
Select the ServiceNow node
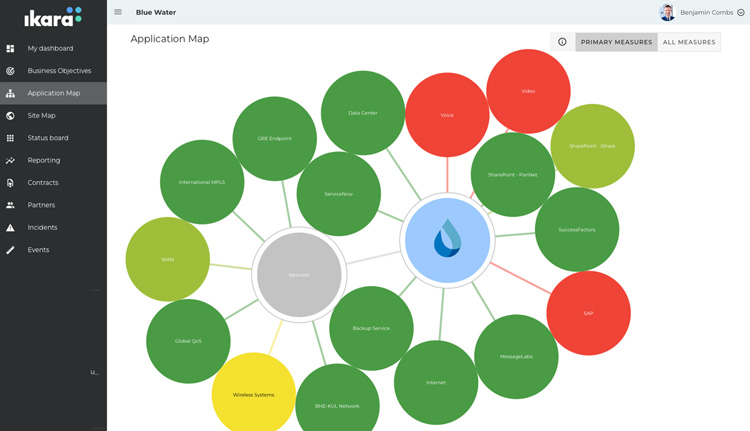(339, 194)
